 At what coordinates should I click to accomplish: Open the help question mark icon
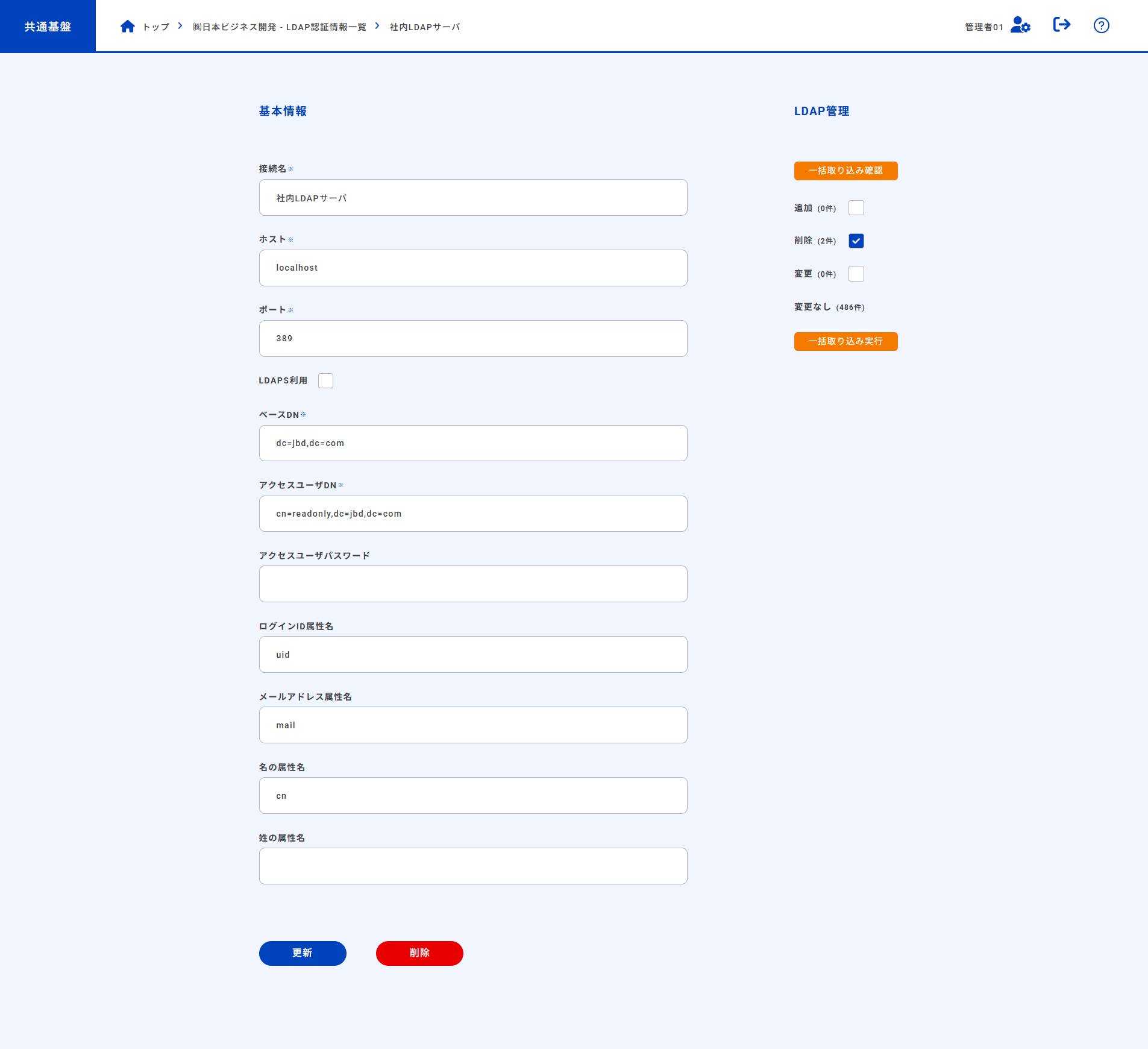[x=1101, y=25]
